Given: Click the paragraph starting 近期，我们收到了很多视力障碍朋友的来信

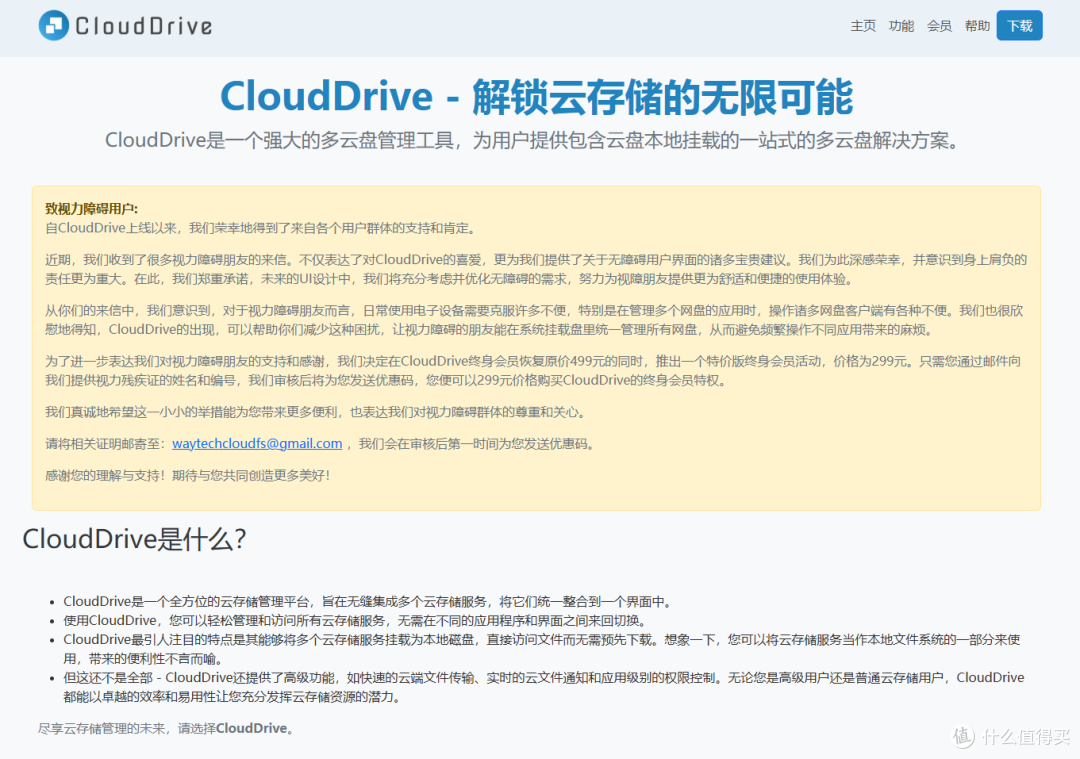Looking at the screenshot, I should [536, 269].
